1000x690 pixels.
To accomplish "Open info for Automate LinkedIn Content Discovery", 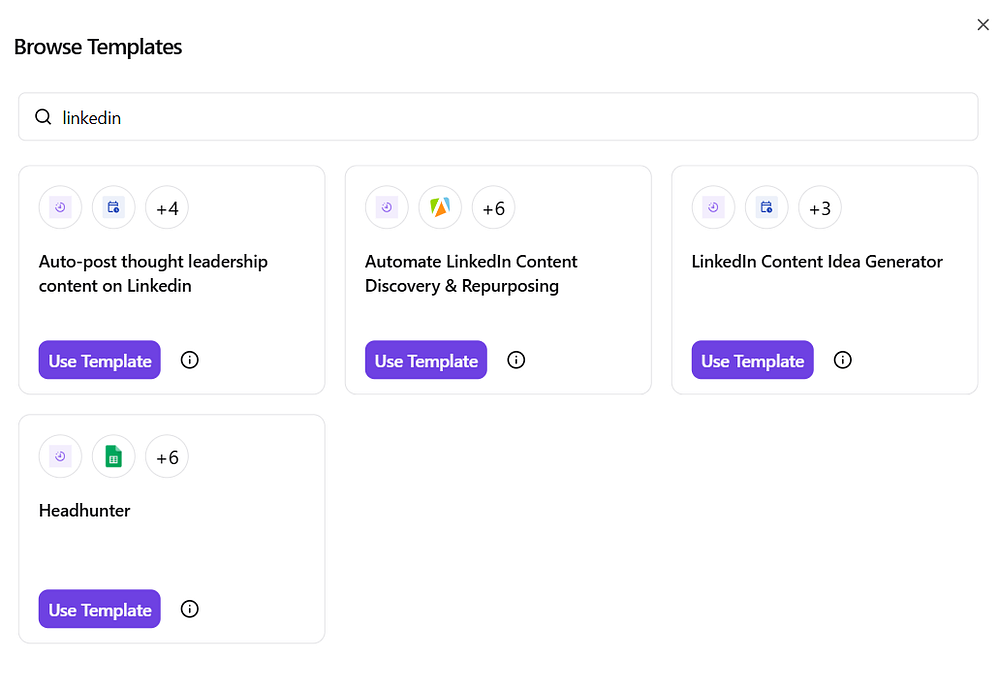I will (516, 360).
